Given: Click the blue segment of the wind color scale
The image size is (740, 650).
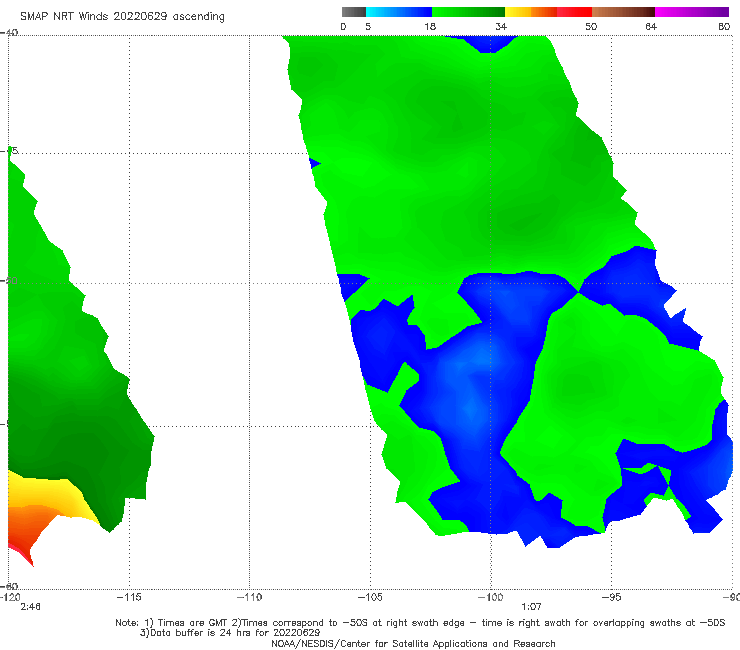Looking at the screenshot, I should point(399,12).
